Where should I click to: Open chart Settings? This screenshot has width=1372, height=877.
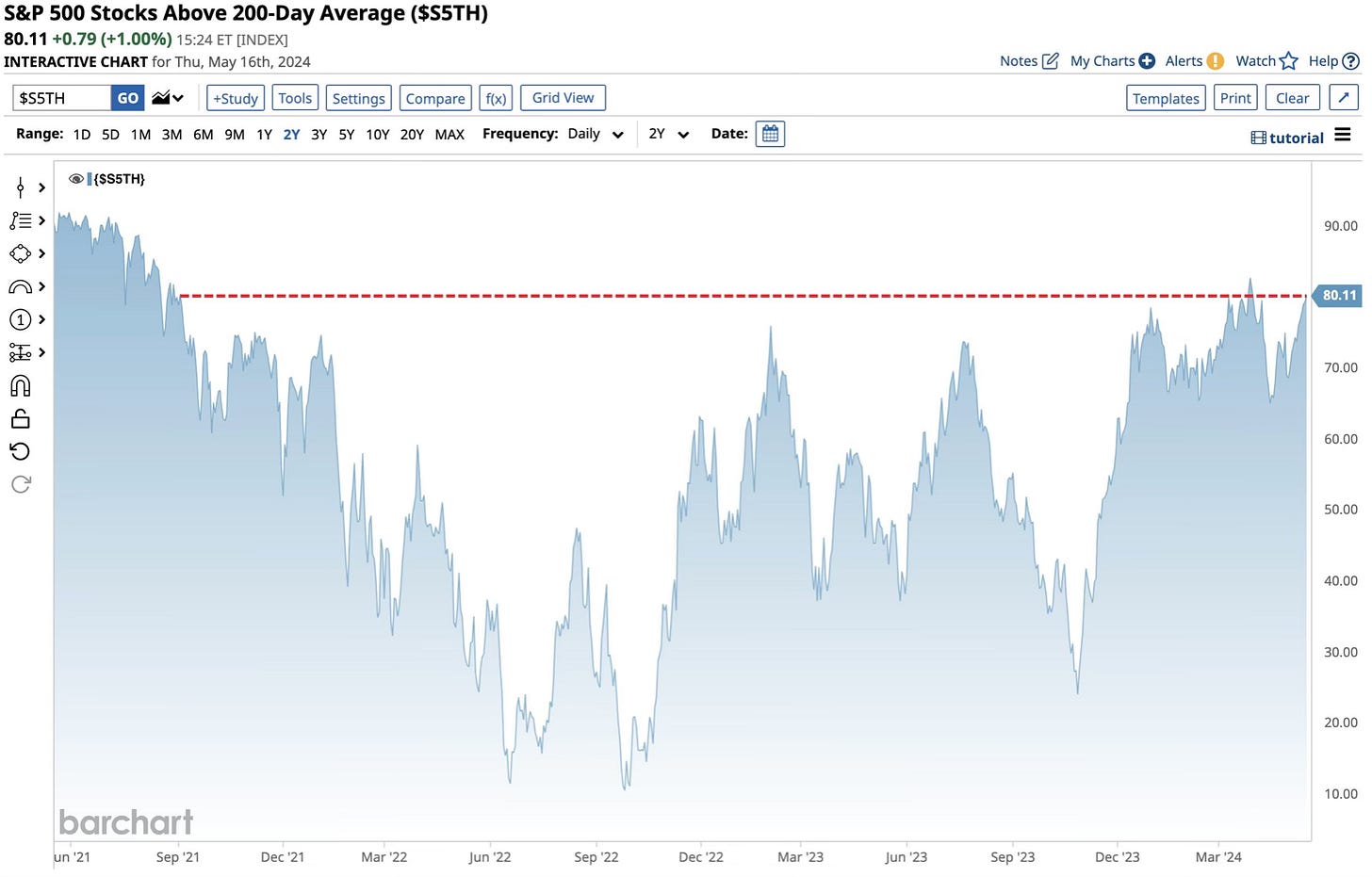point(359,98)
